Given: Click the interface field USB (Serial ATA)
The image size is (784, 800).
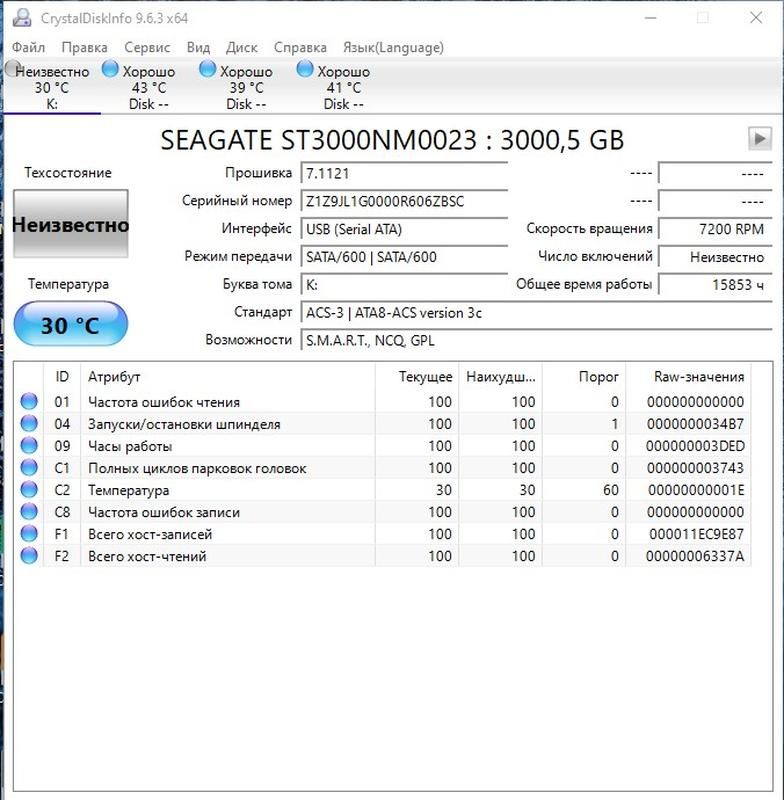Looking at the screenshot, I should [404, 229].
